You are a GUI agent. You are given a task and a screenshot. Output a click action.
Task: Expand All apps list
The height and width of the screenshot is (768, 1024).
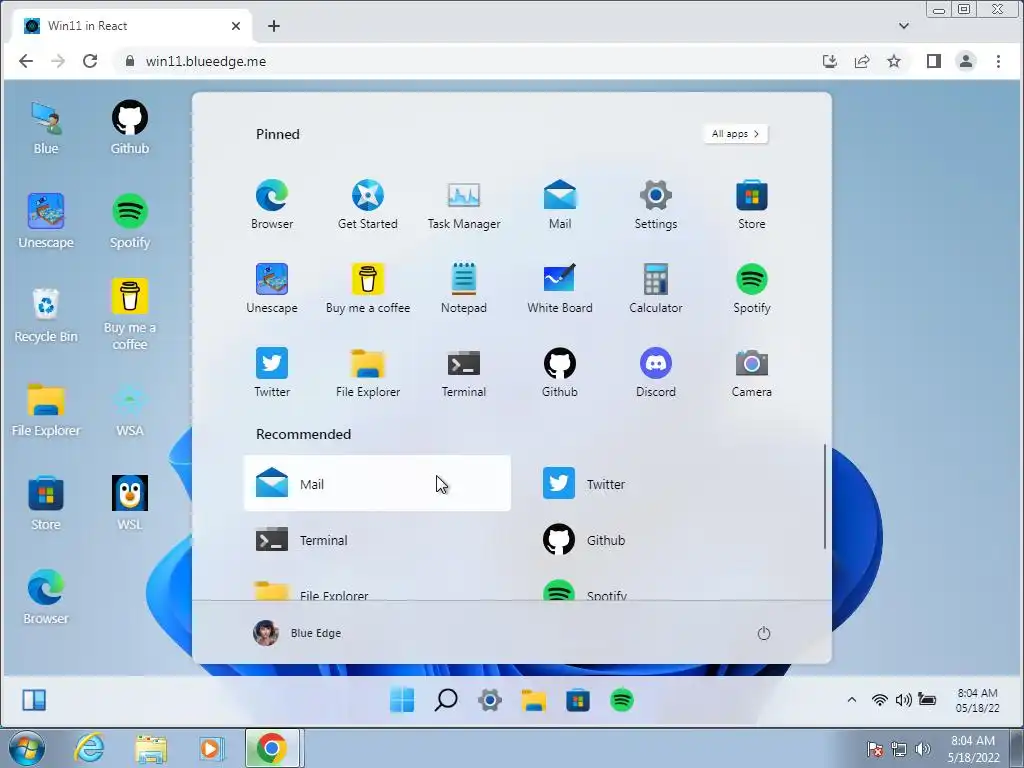click(735, 134)
